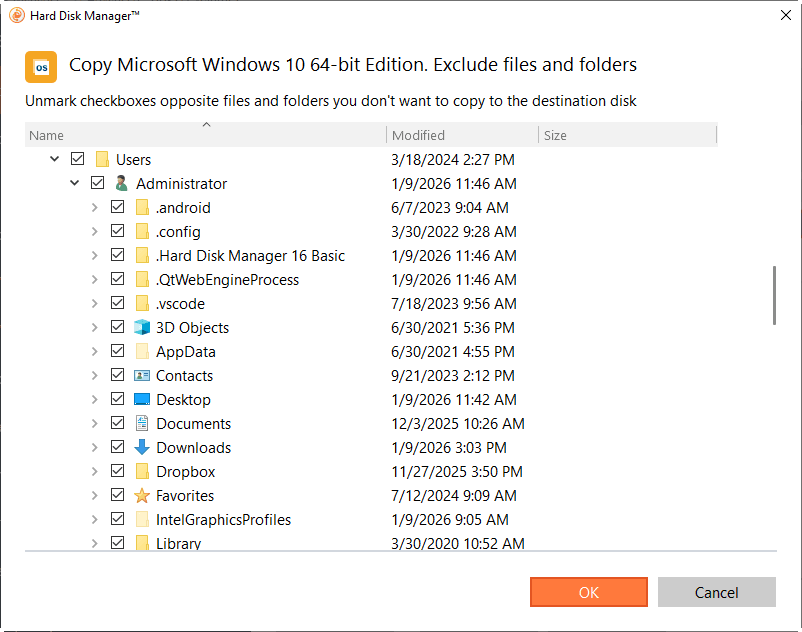Click the Desktop folder icon
The image size is (802, 632).
142,400
